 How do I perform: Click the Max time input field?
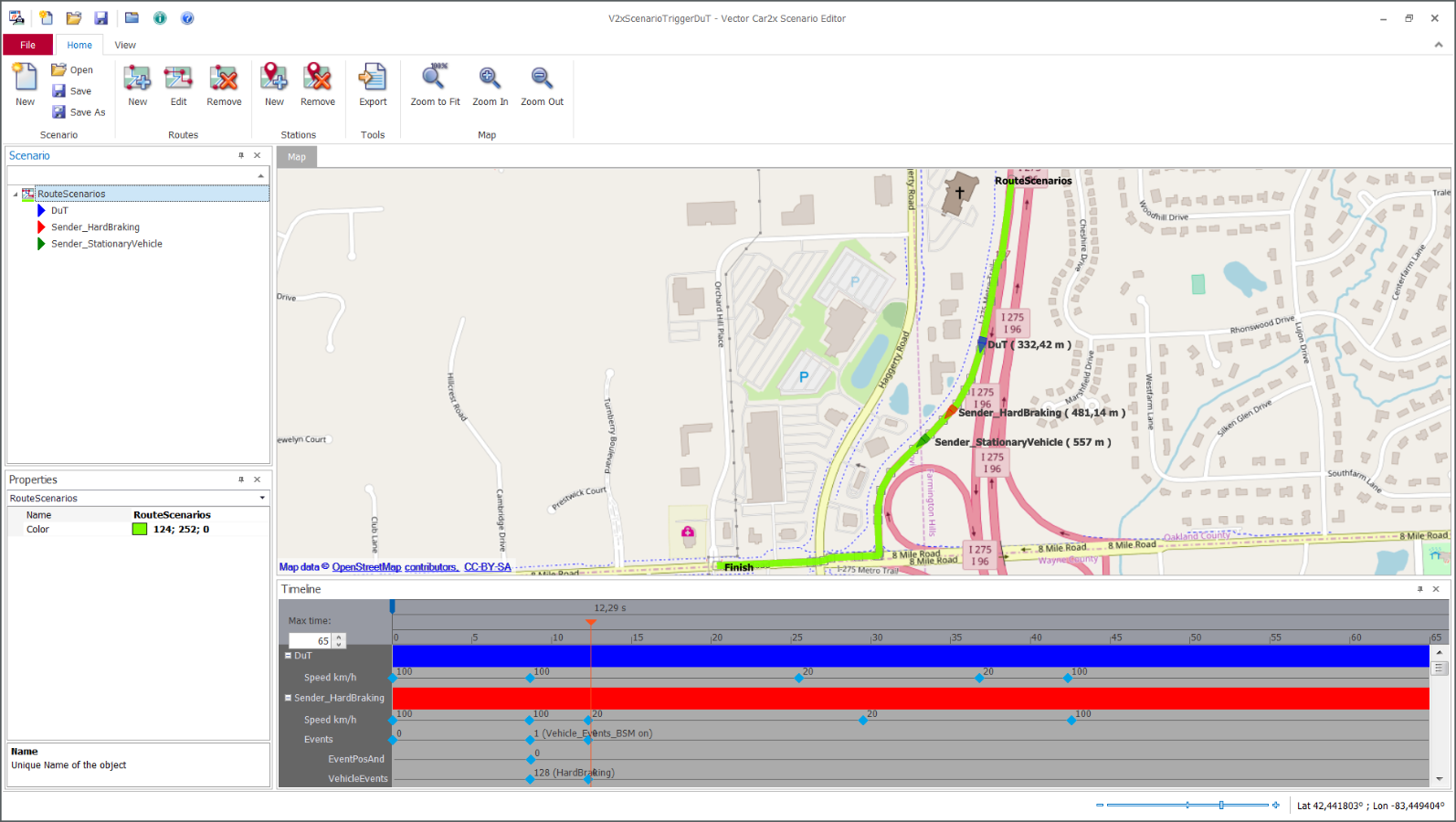pyautogui.click(x=311, y=640)
